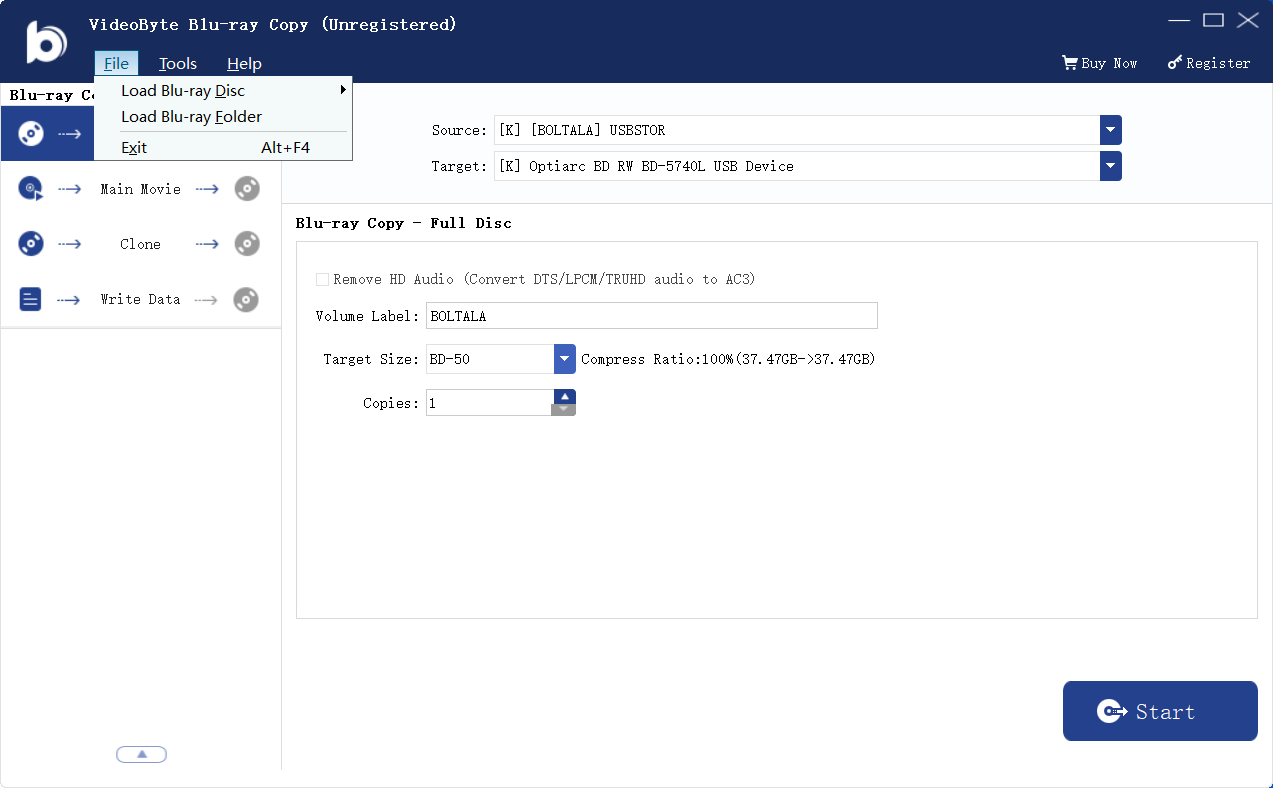
Task: Click the shopping cart Buy Now icon
Action: [x=1072, y=62]
